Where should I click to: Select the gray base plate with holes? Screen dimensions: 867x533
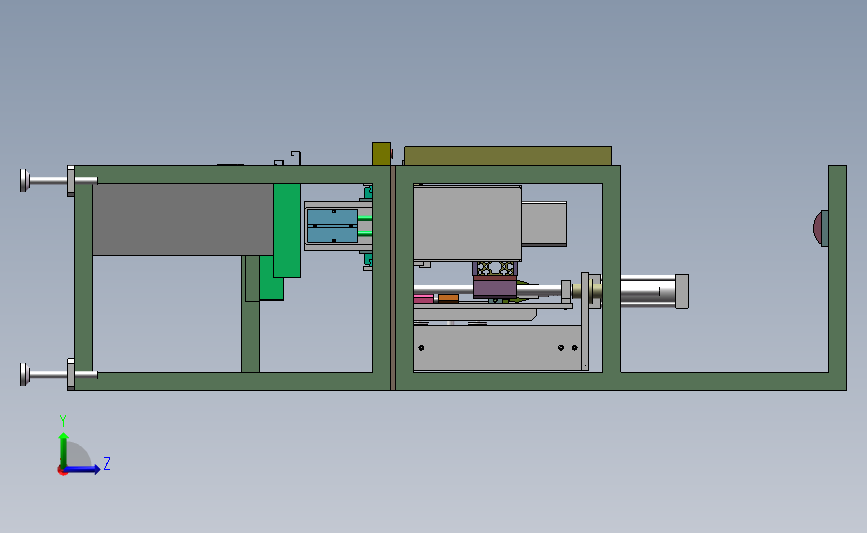[x=498, y=348]
